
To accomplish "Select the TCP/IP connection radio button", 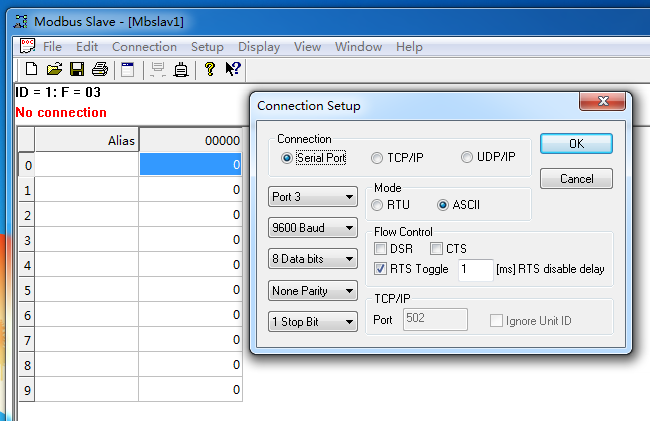I will 376,158.
